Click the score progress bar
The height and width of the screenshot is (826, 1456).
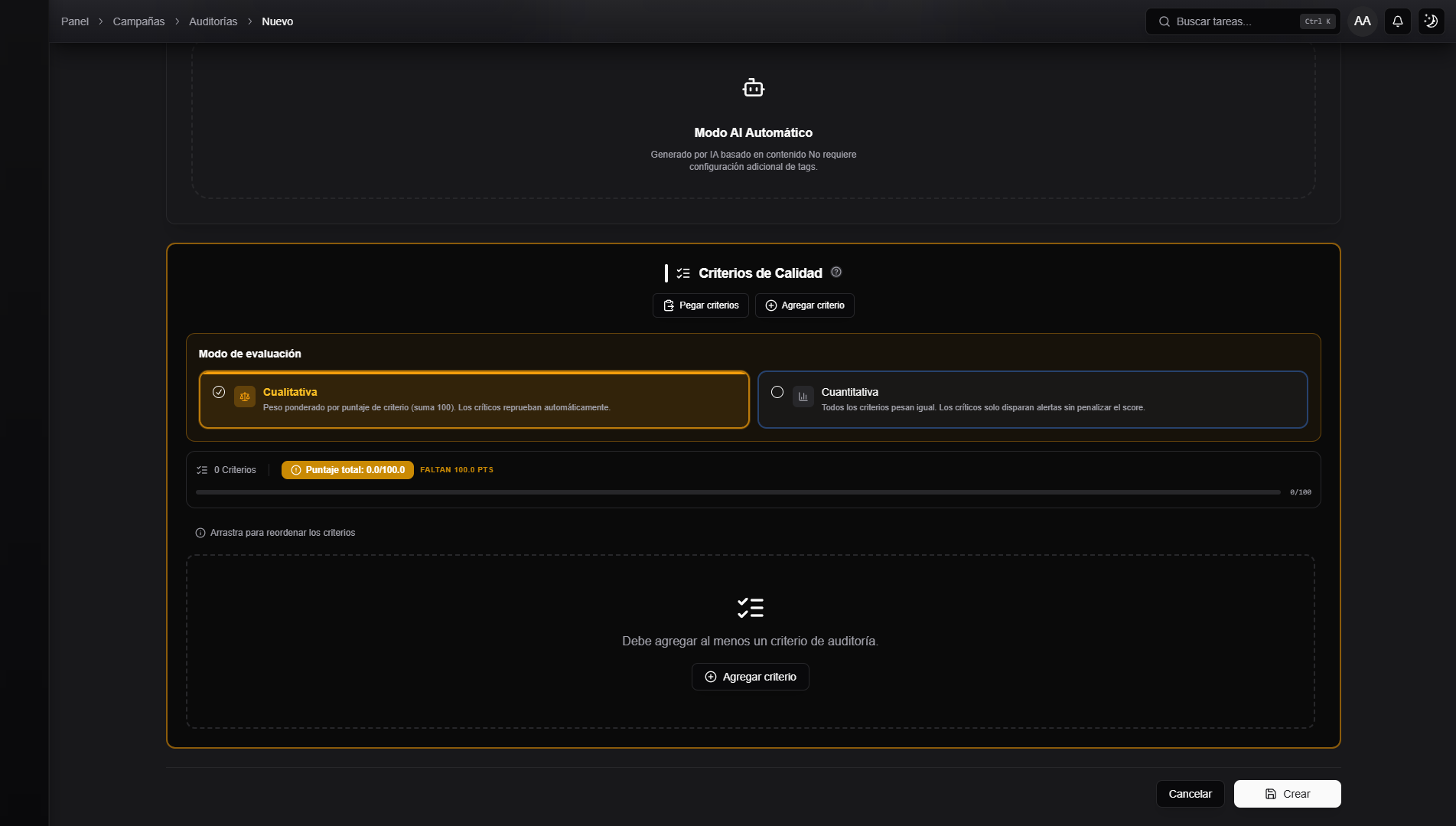(738, 492)
